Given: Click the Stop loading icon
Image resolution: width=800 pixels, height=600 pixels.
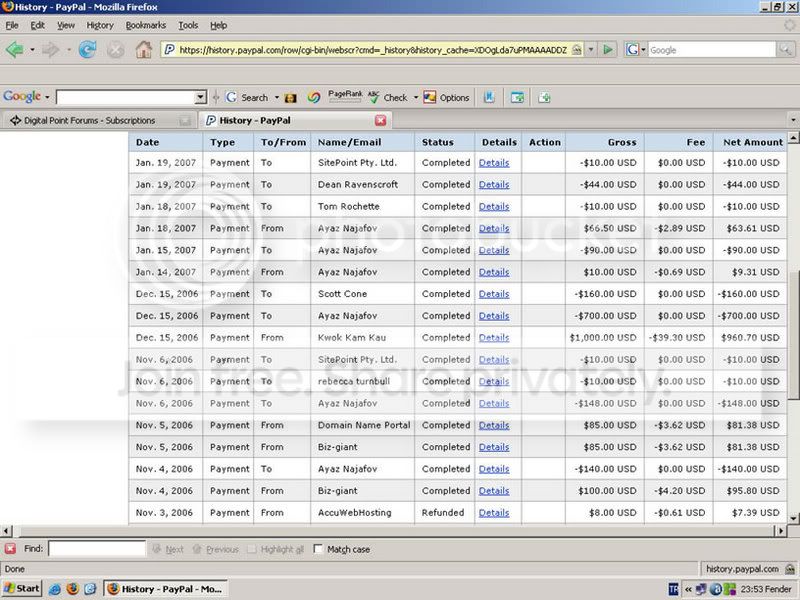Looking at the screenshot, I should click(116, 50).
